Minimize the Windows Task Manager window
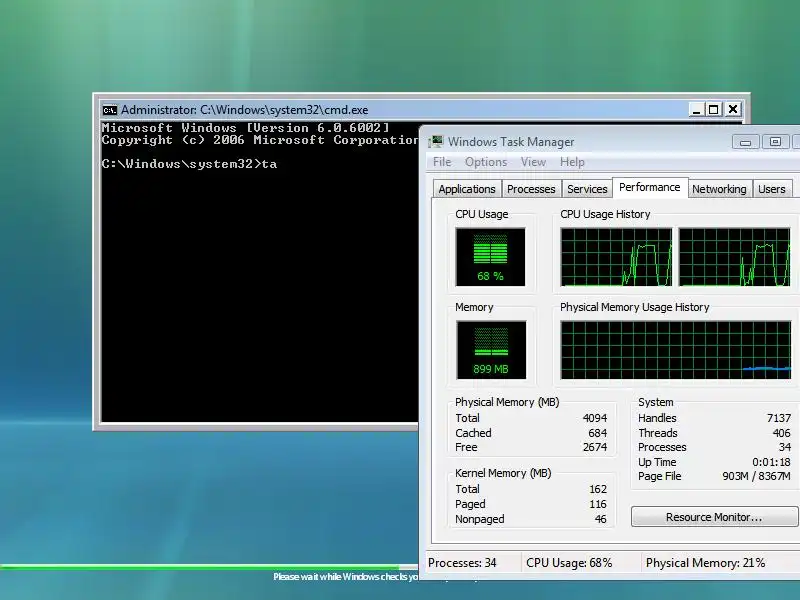This screenshot has width=800, height=600. (745, 142)
